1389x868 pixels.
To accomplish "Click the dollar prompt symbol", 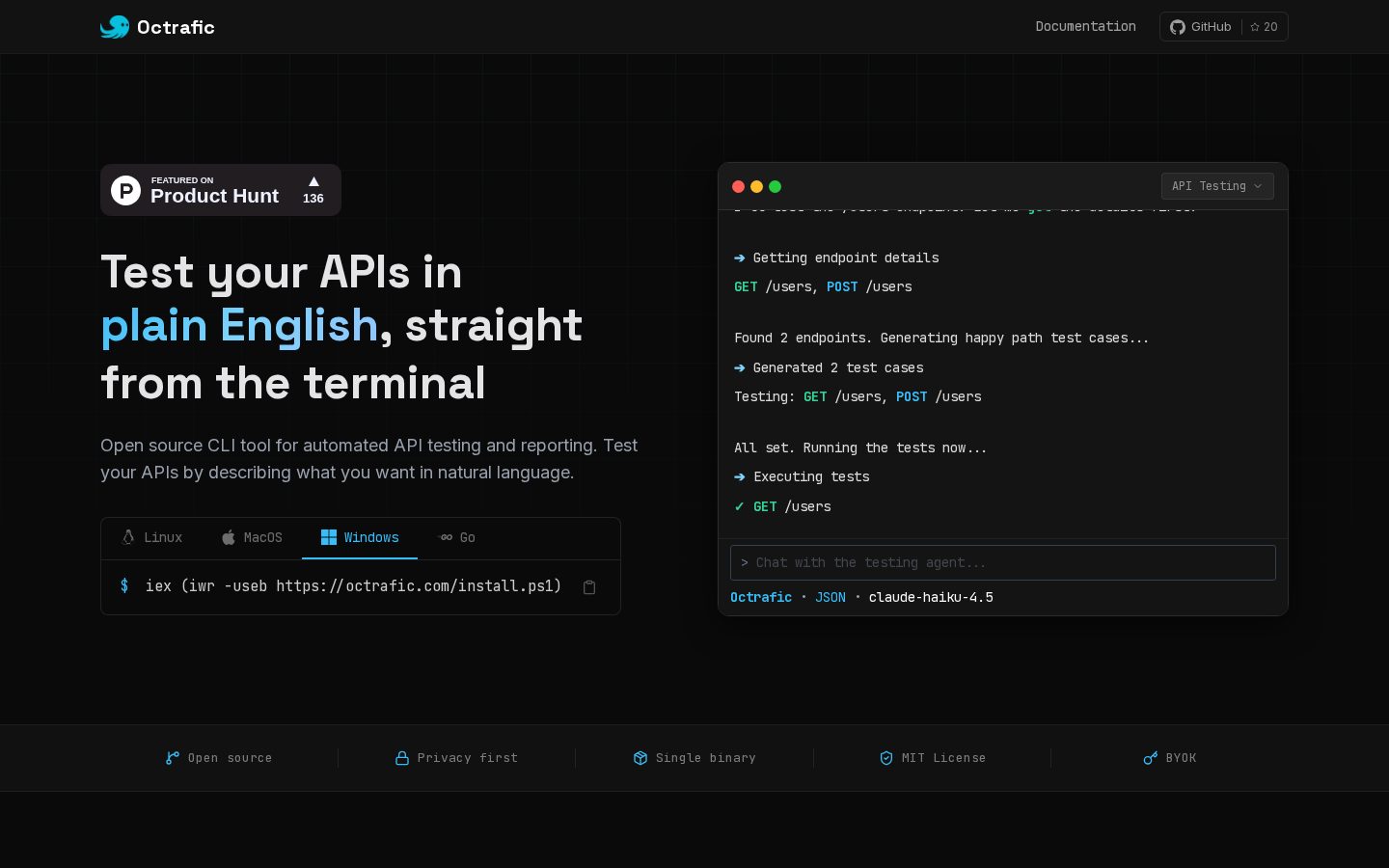I will click(124, 586).
